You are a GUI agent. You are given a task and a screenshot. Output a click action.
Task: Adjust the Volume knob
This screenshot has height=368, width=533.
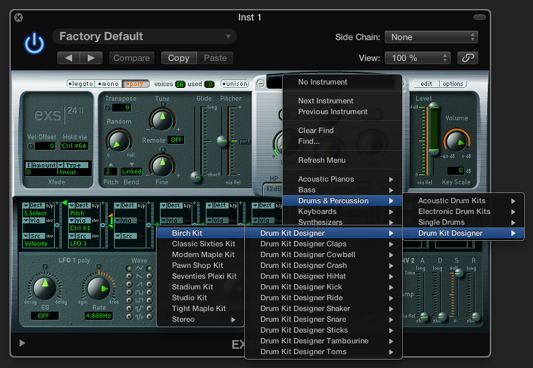click(456, 141)
